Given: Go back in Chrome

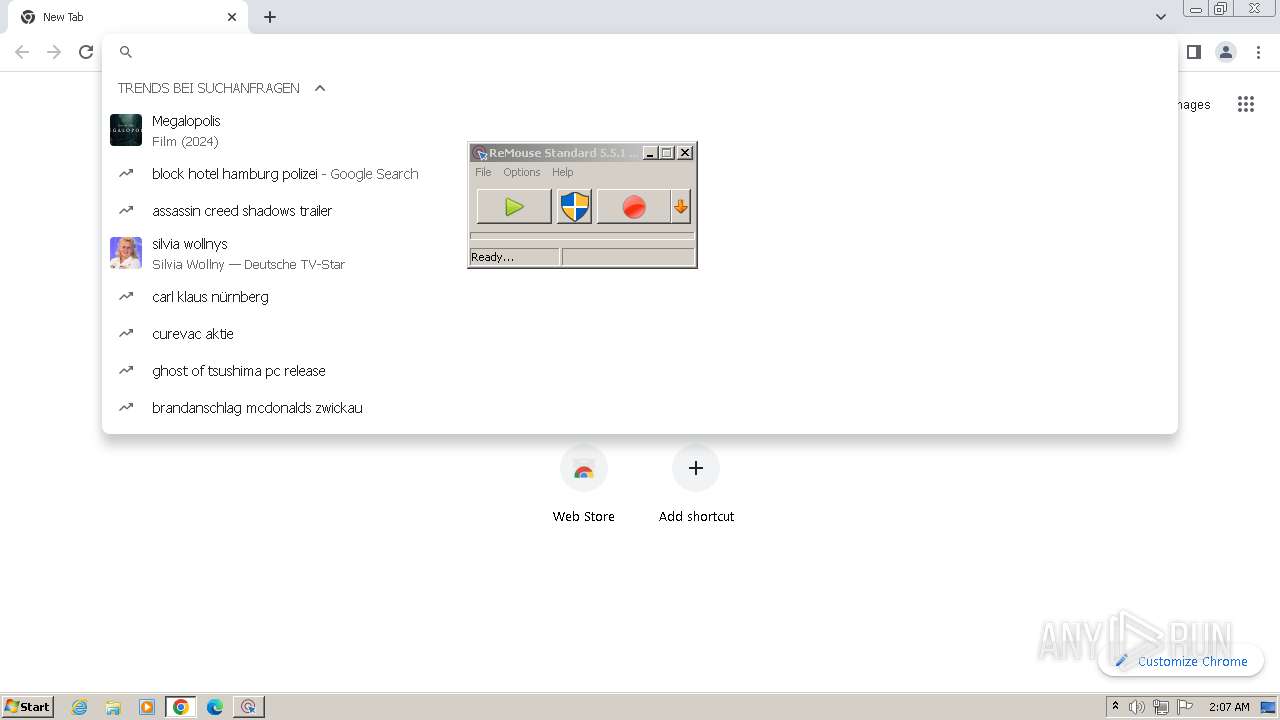Looking at the screenshot, I should pyautogui.click(x=22, y=52).
